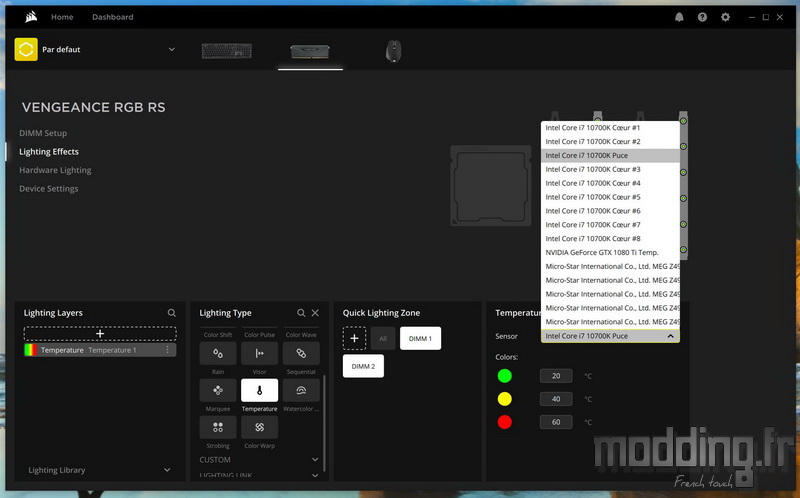Close the Lighting Type panel
Viewport: 800px width, 498px height.
[315, 313]
